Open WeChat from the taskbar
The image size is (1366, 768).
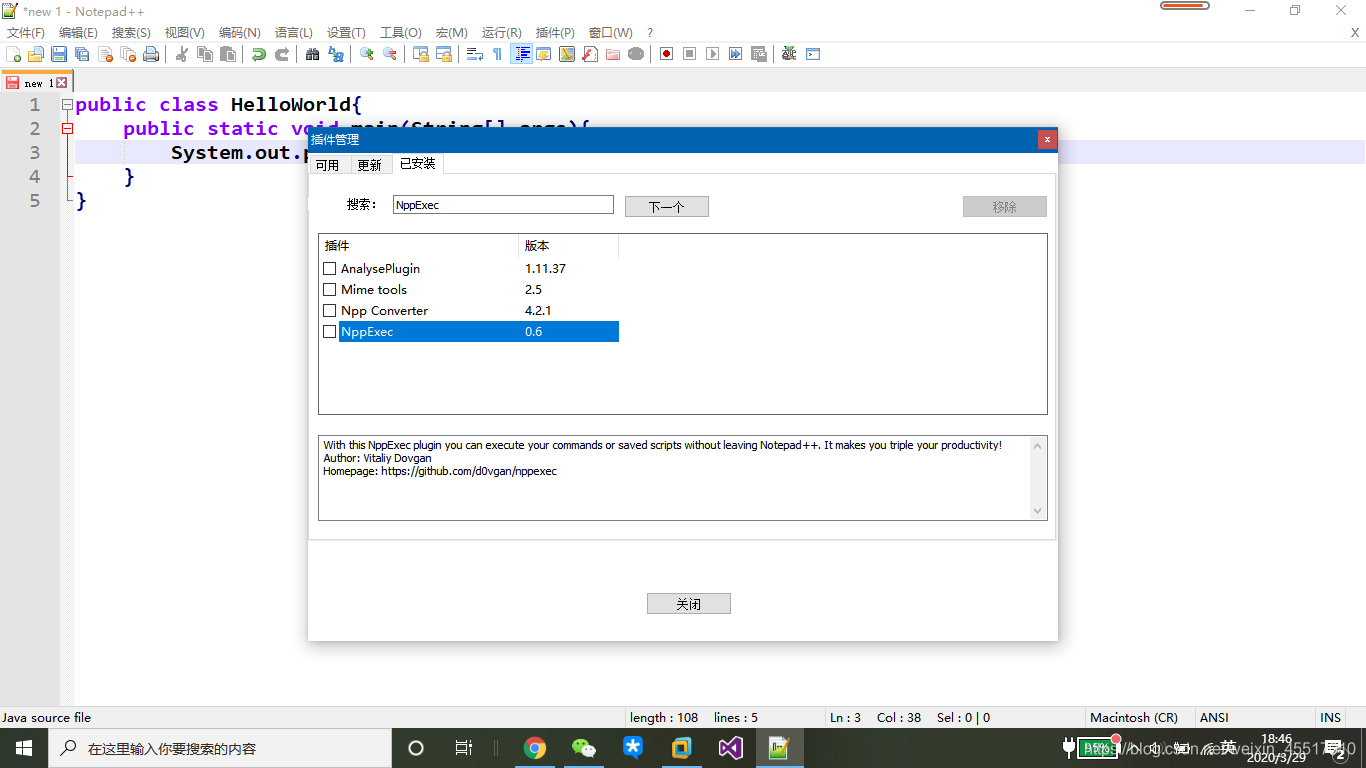(584, 748)
